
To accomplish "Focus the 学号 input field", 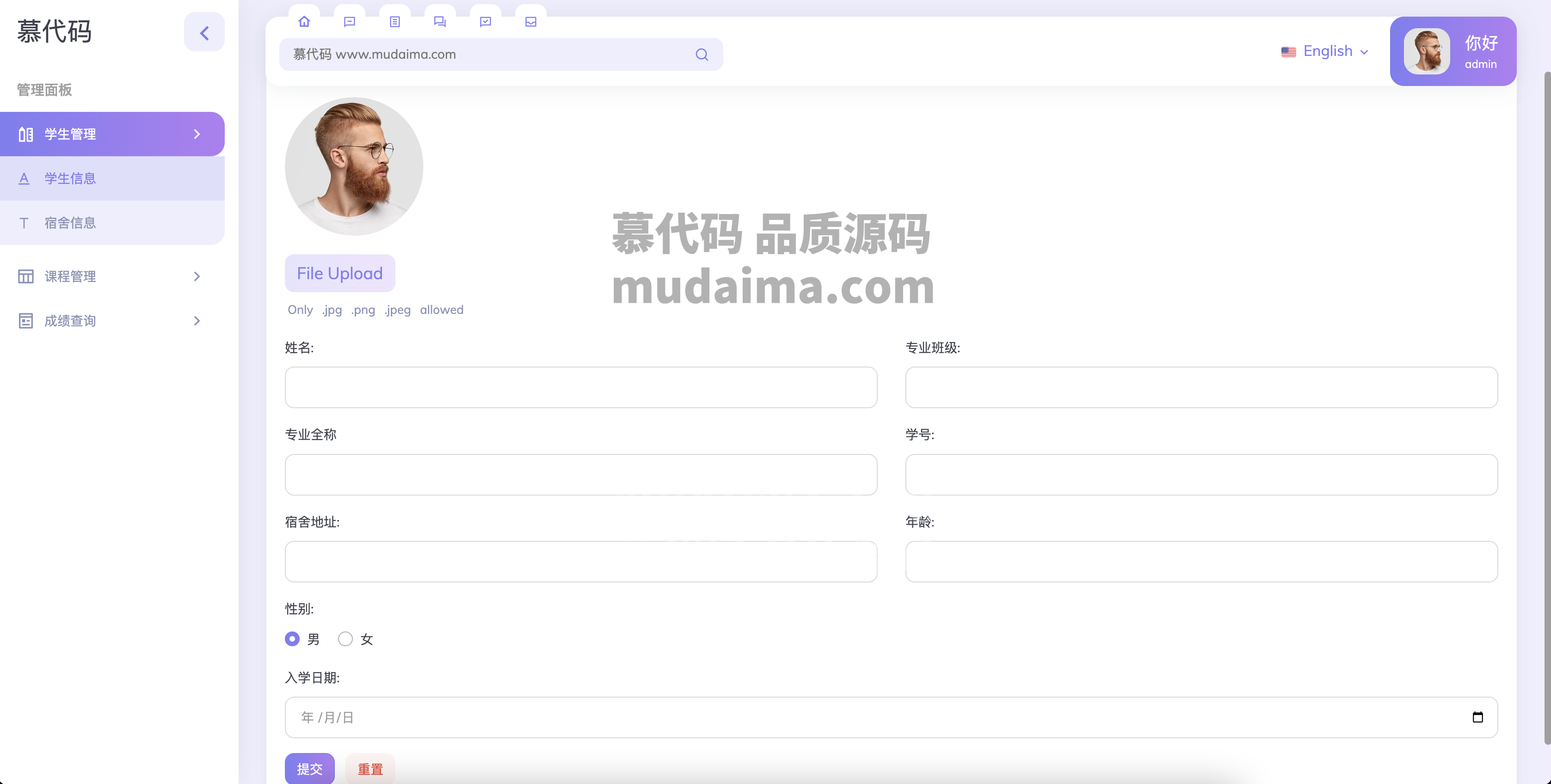I will [1201, 475].
